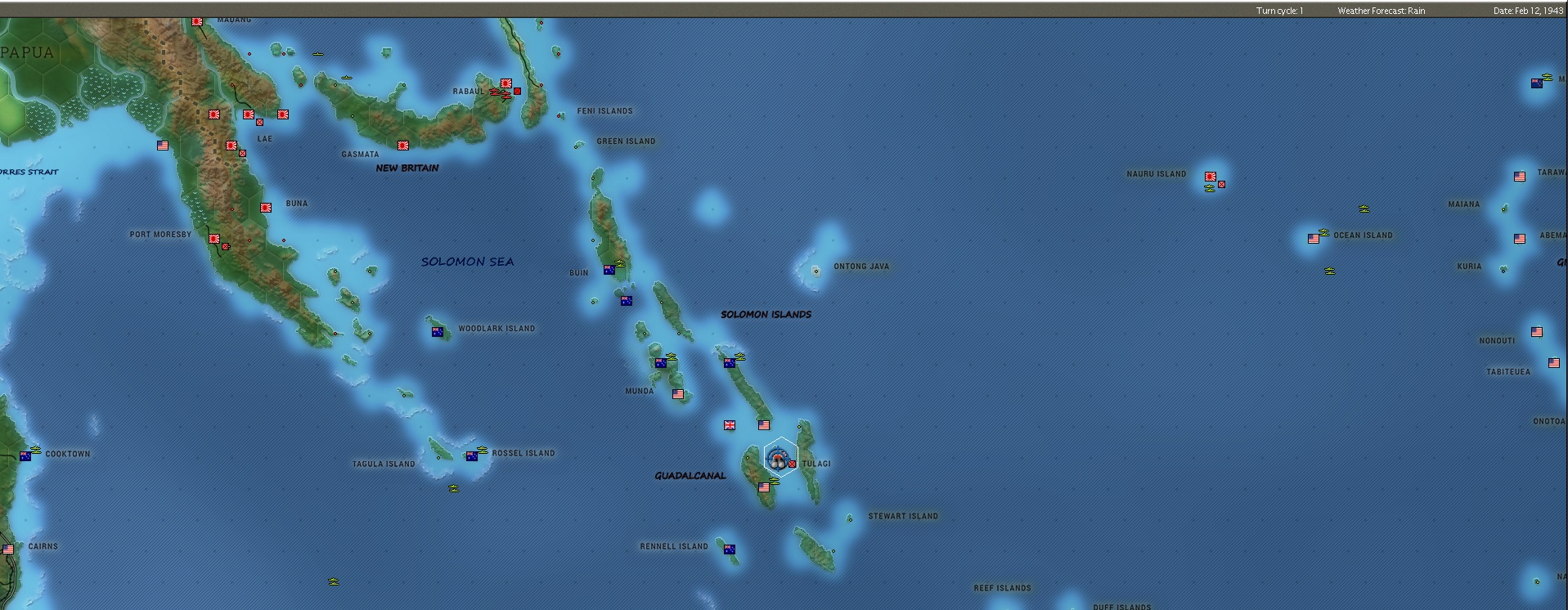
Task: Select the Australian flag at Rossel Island
Action: click(472, 456)
